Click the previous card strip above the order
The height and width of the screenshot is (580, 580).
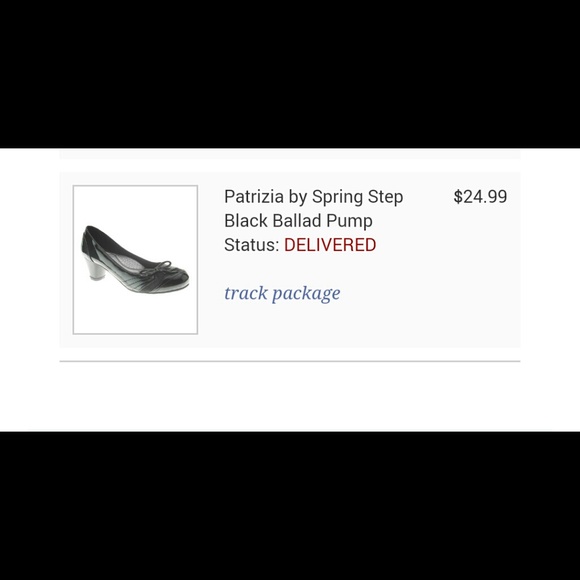tap(290, 154)
